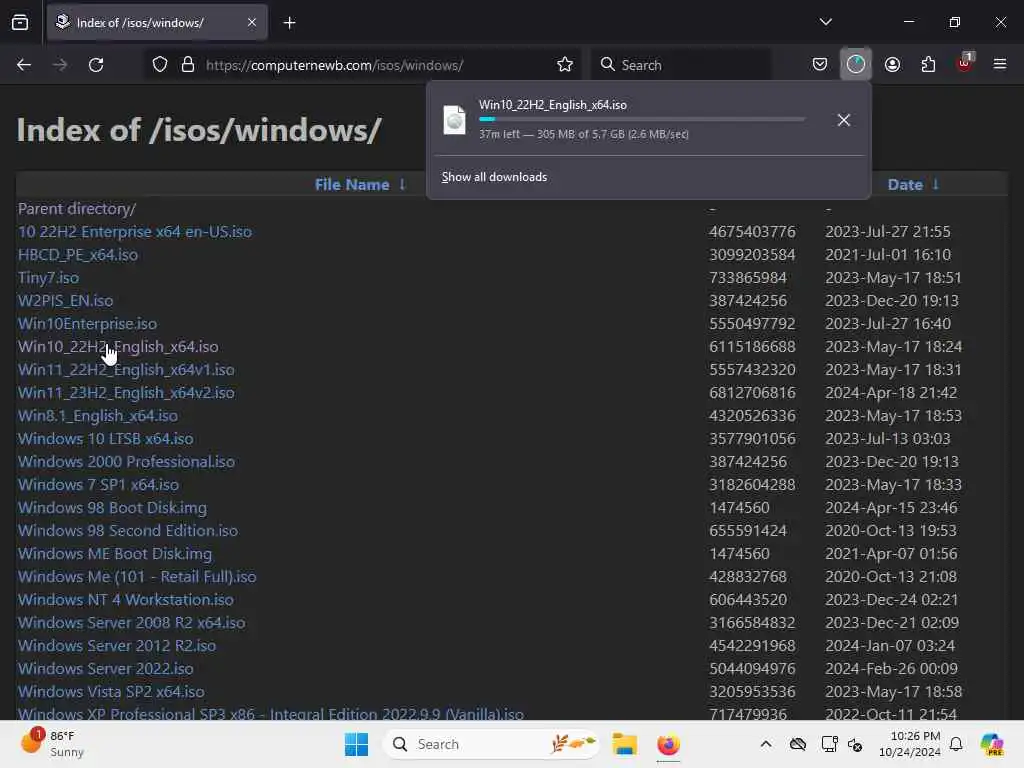
Task: Toggle the Downloads panel toolbar button
Action: [x=856, y=64]
